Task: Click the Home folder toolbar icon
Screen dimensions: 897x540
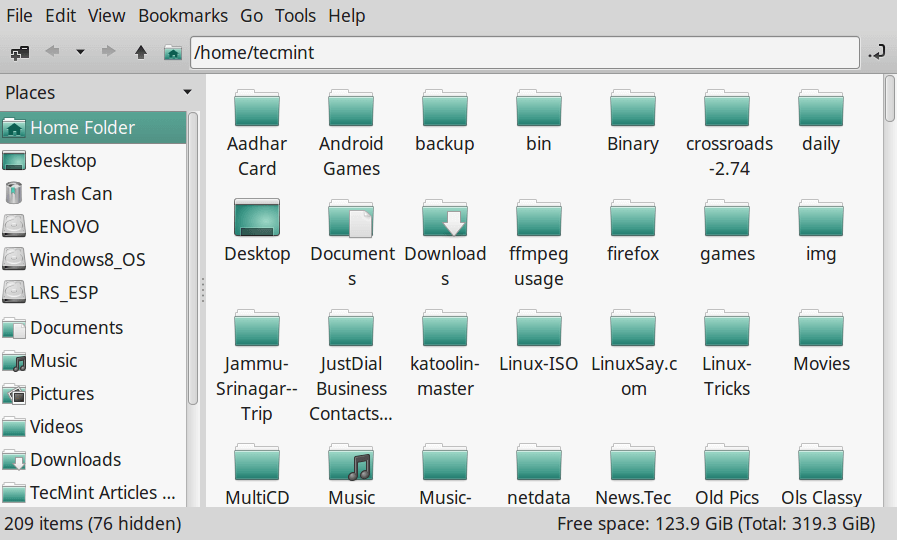Action: click(x=173, y=52)
